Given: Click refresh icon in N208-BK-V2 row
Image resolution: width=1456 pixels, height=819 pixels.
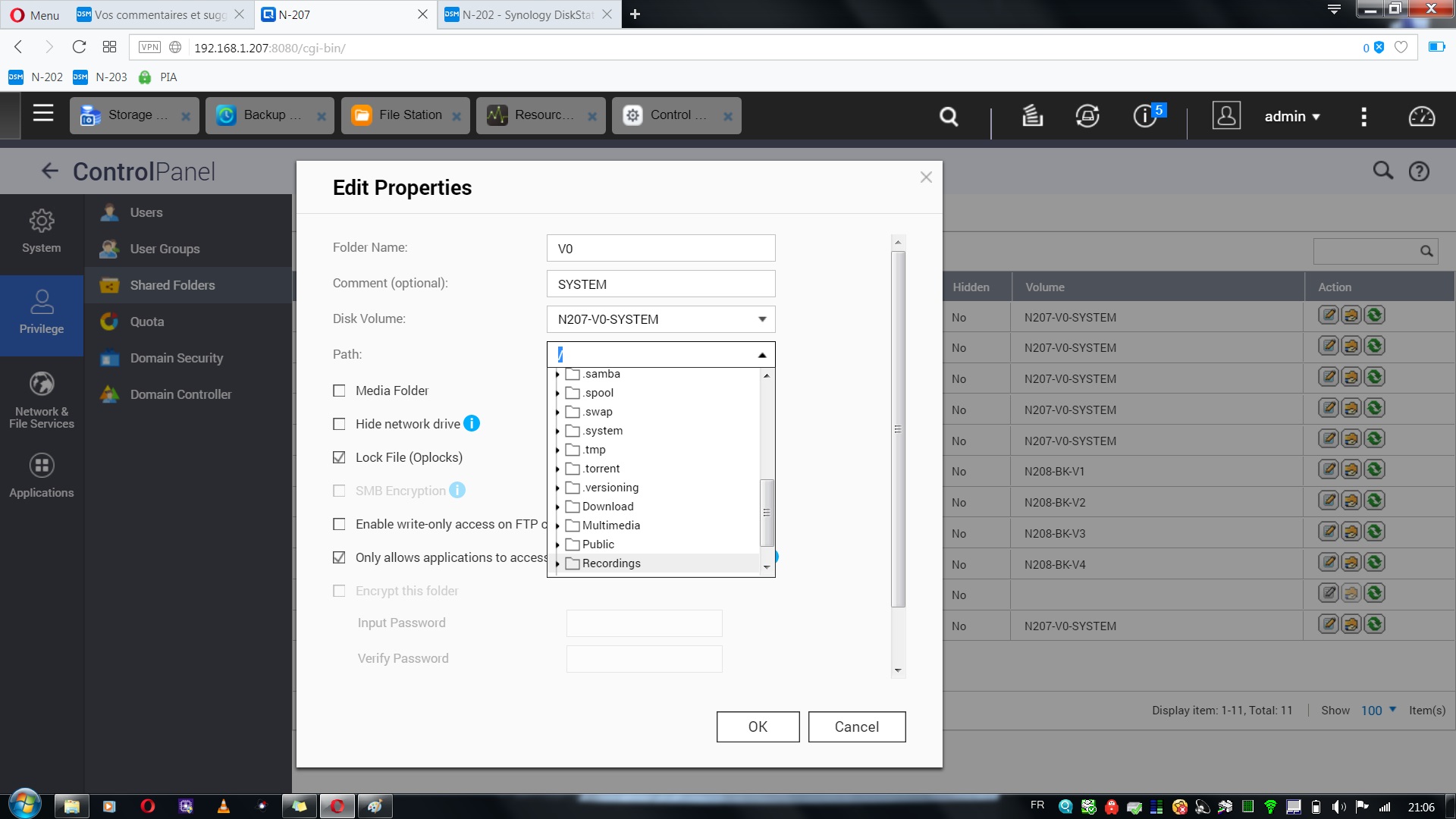Looking at the screenshot, I should tap(1374, 500).
